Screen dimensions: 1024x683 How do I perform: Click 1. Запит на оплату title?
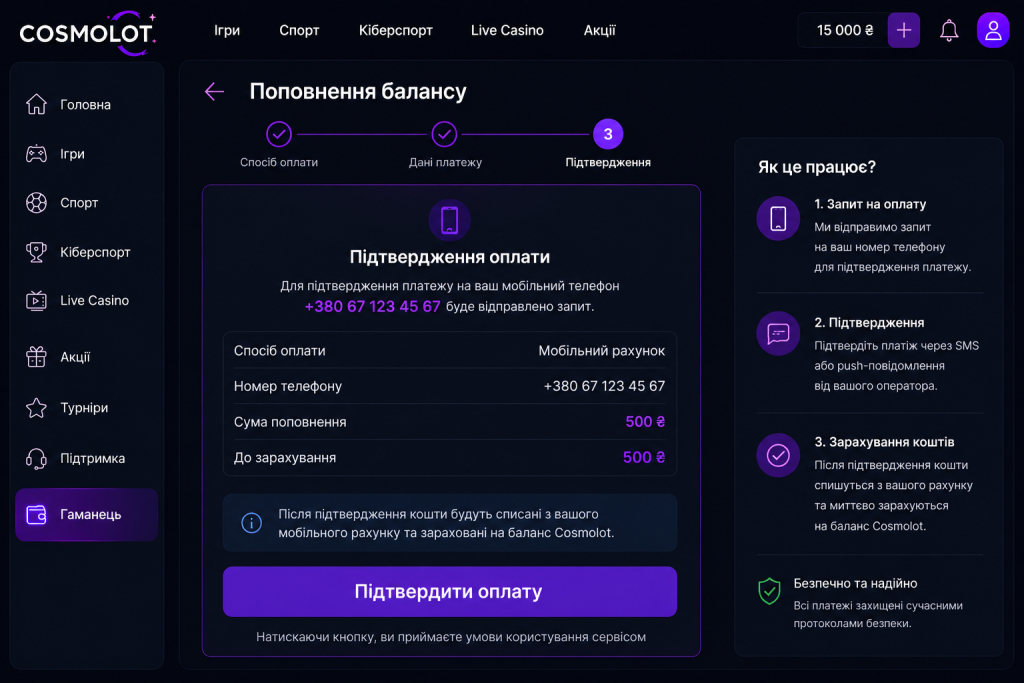pos(870,204)
